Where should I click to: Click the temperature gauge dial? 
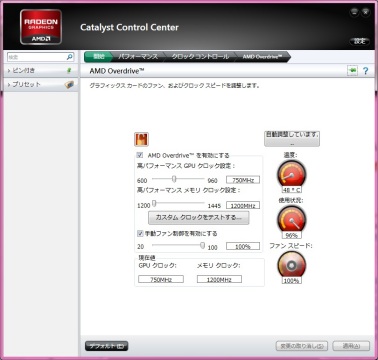[291, 174]
